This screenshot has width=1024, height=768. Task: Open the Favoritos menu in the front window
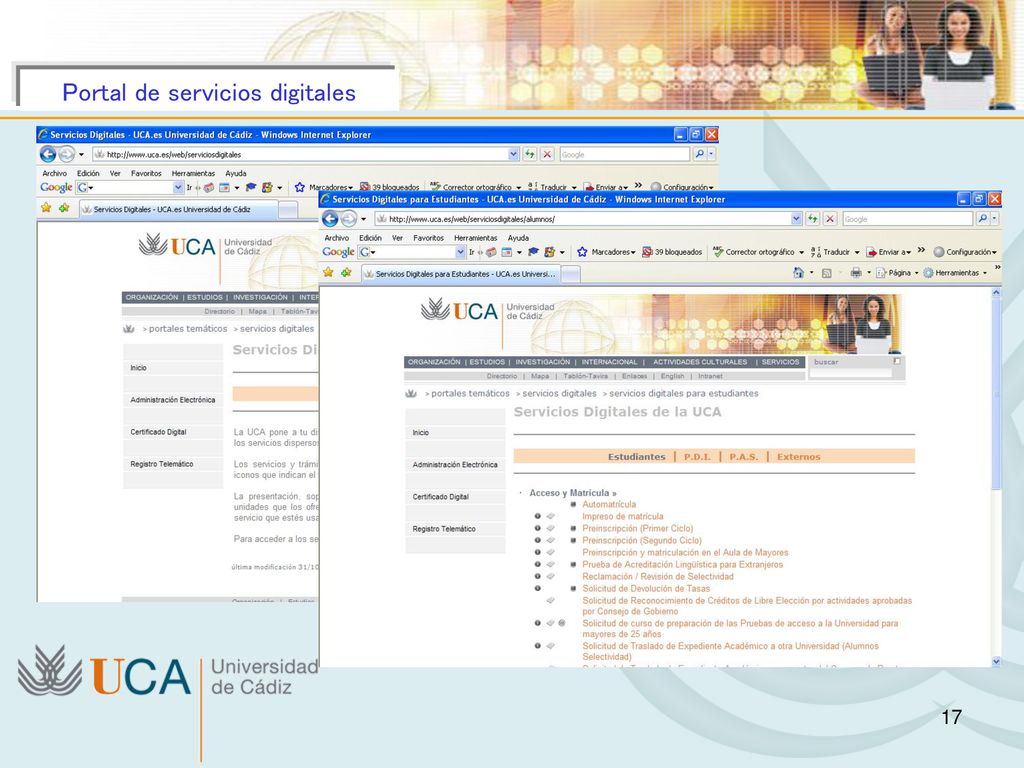[x=428, y=238]
